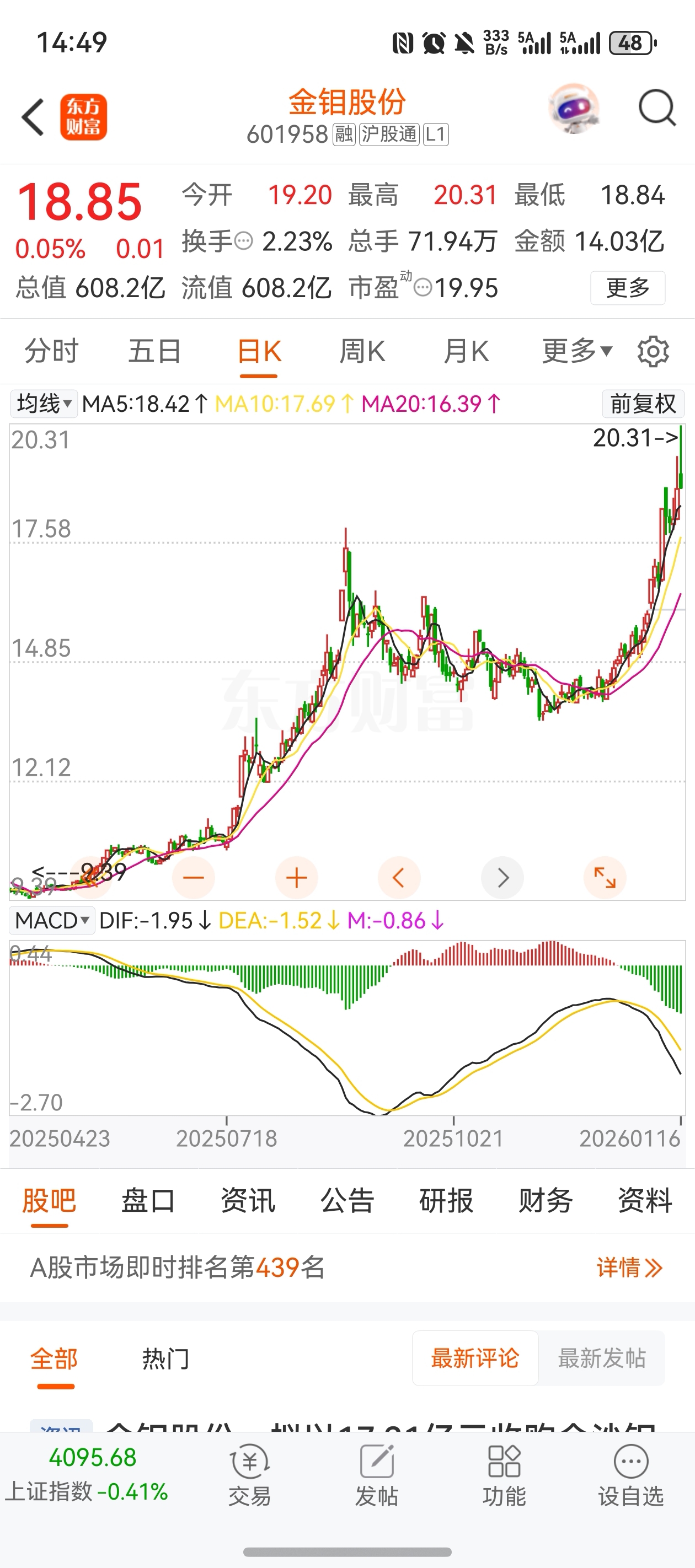Tap the 总值 608.2亿 market cap value

[x=90, y=288]
